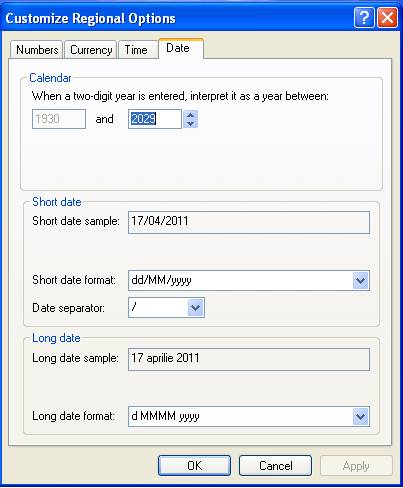Viewport: 403px width, 488px height.
Task: Confirm changes with the OK button
Action: point(194,466)
